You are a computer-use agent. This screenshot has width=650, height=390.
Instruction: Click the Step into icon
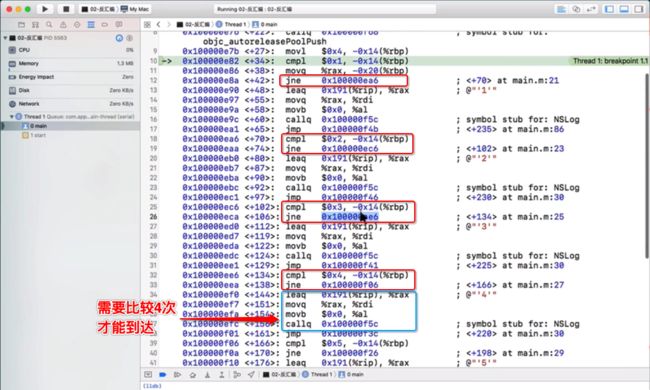coord(207,375)
